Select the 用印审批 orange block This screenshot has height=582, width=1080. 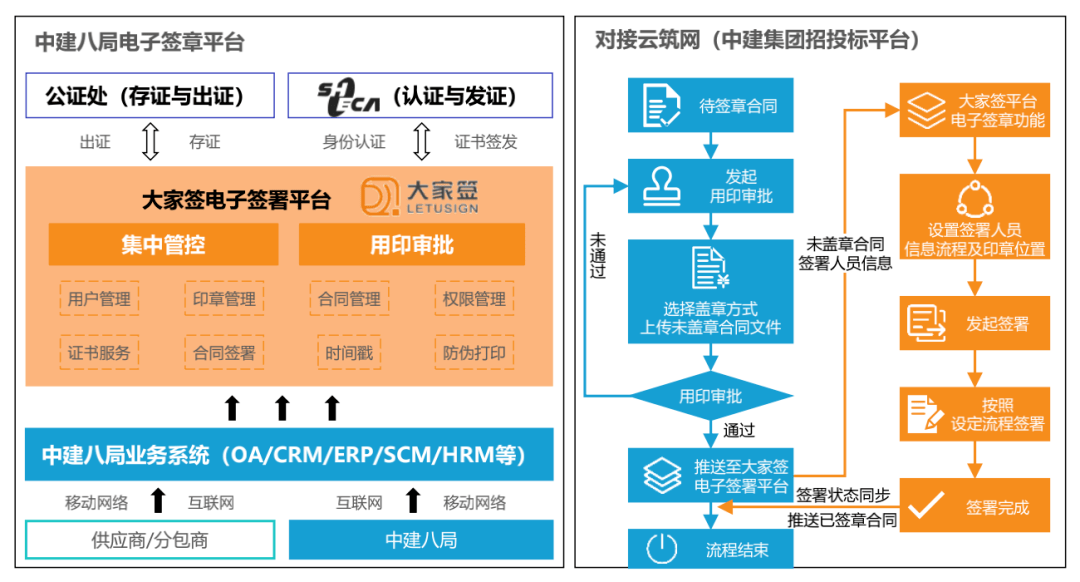[x=412, y=245]
